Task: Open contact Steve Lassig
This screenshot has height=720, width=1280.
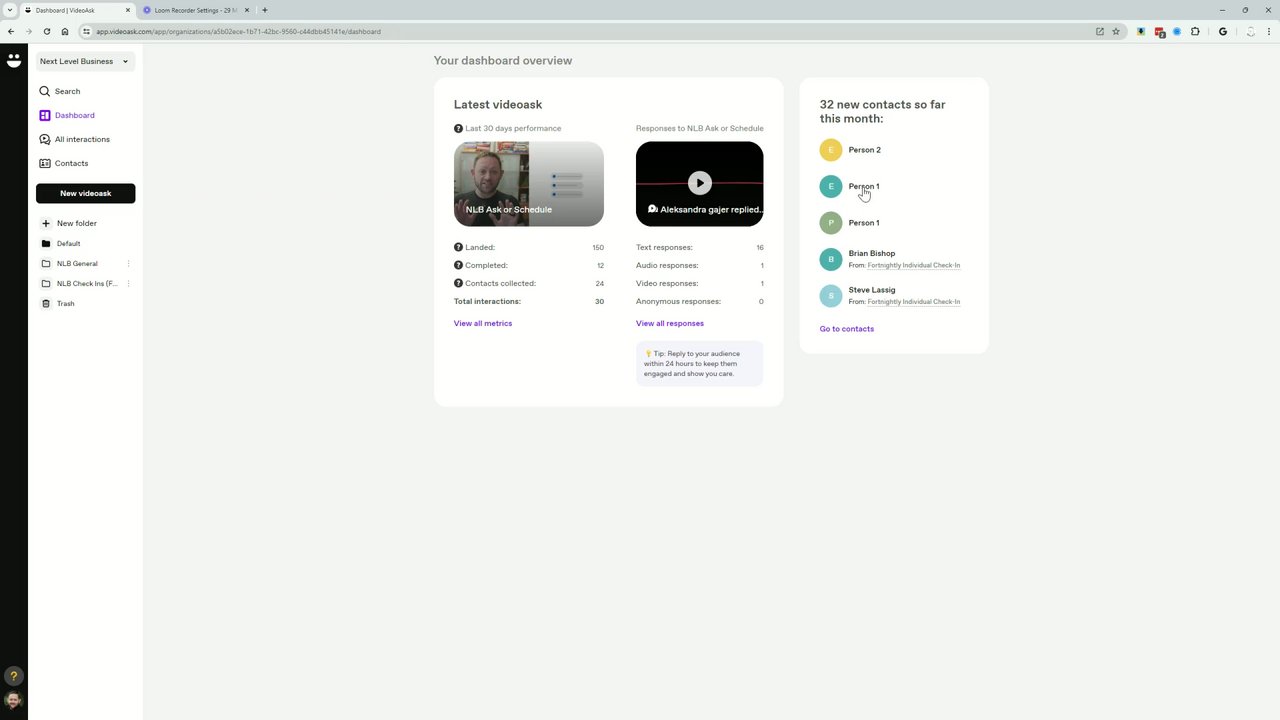Action: pos(872,290)
